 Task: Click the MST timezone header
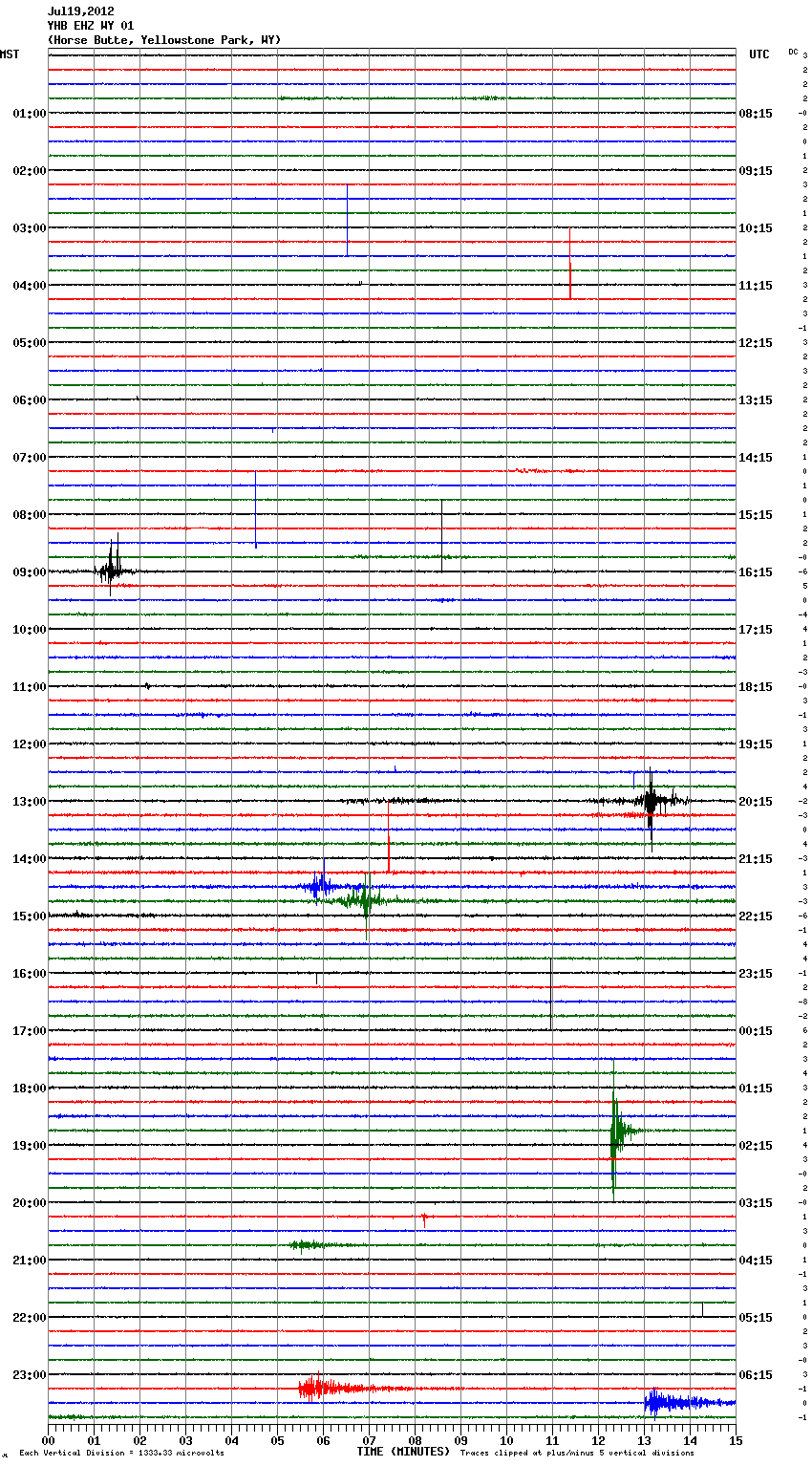click(10, 54)
